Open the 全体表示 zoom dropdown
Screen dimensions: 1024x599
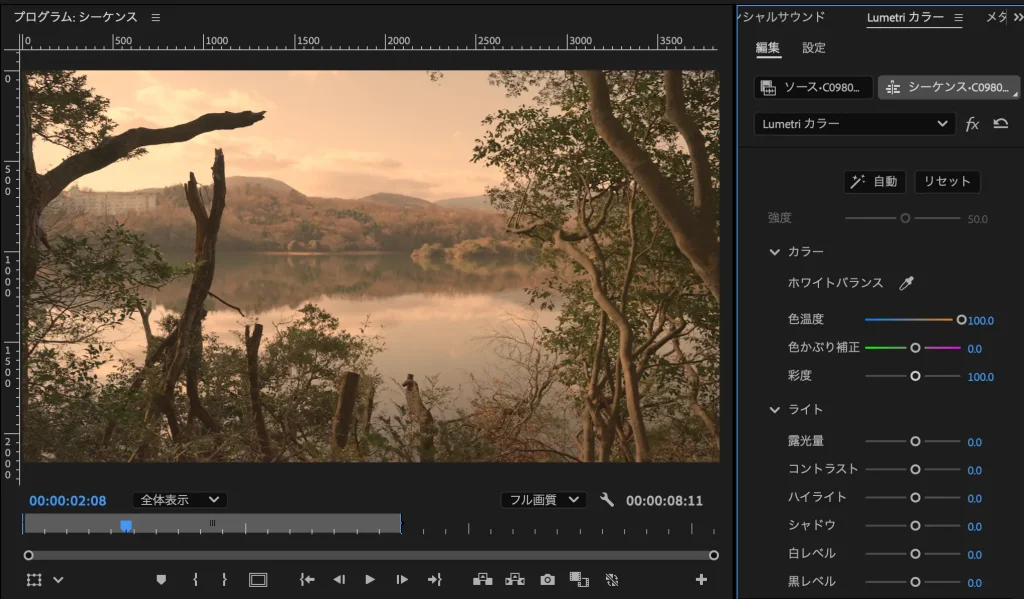179,499
